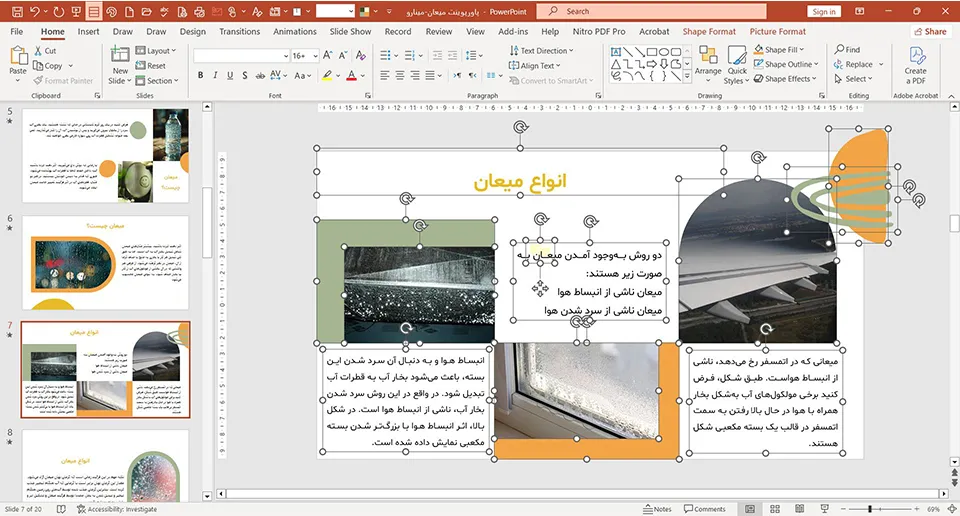Screen dimensions: 960x516
Task: Open Shape Outline dropdown
Action: (786, 64)
